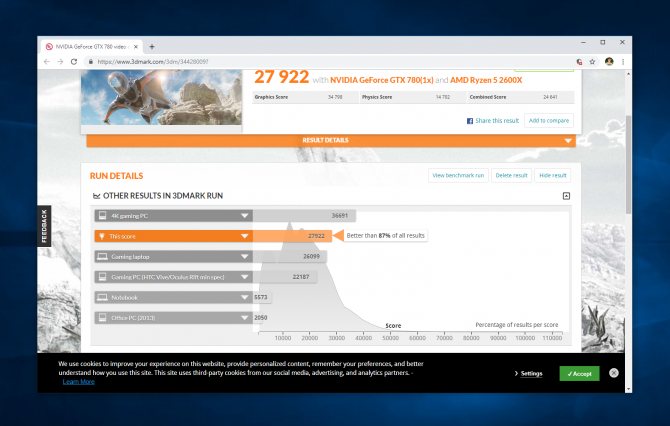
Task: Expand the RESULT DETAILS orange bar
Action: [x=331, y=141]
